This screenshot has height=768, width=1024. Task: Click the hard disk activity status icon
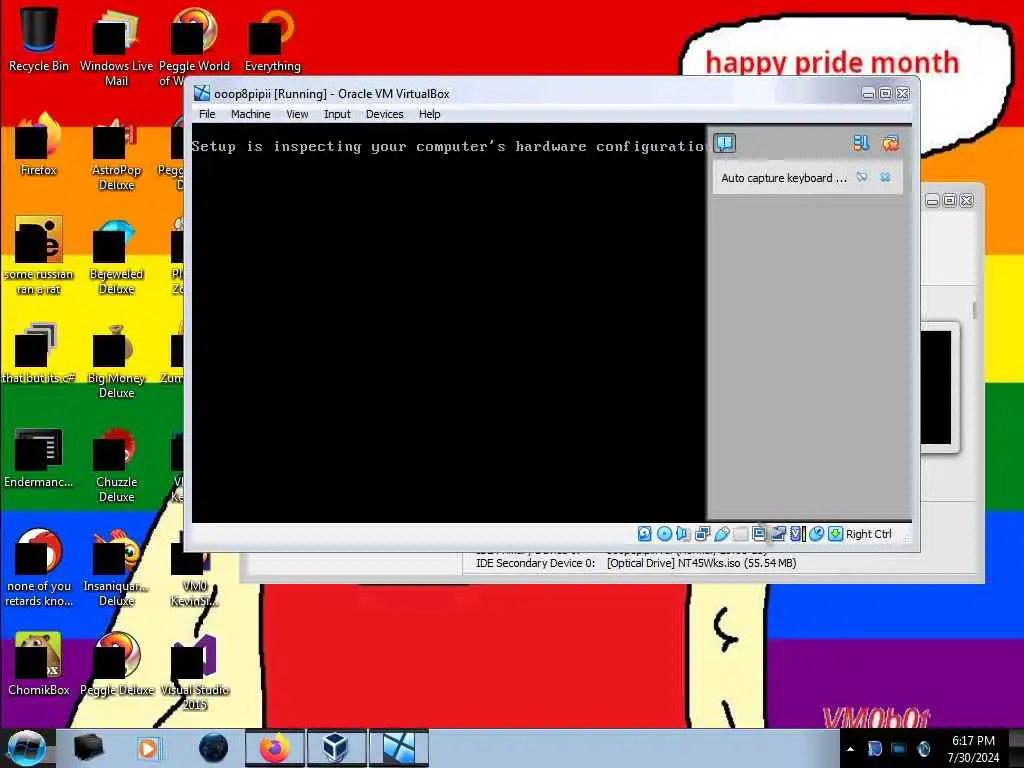click(x=644, y=534)
